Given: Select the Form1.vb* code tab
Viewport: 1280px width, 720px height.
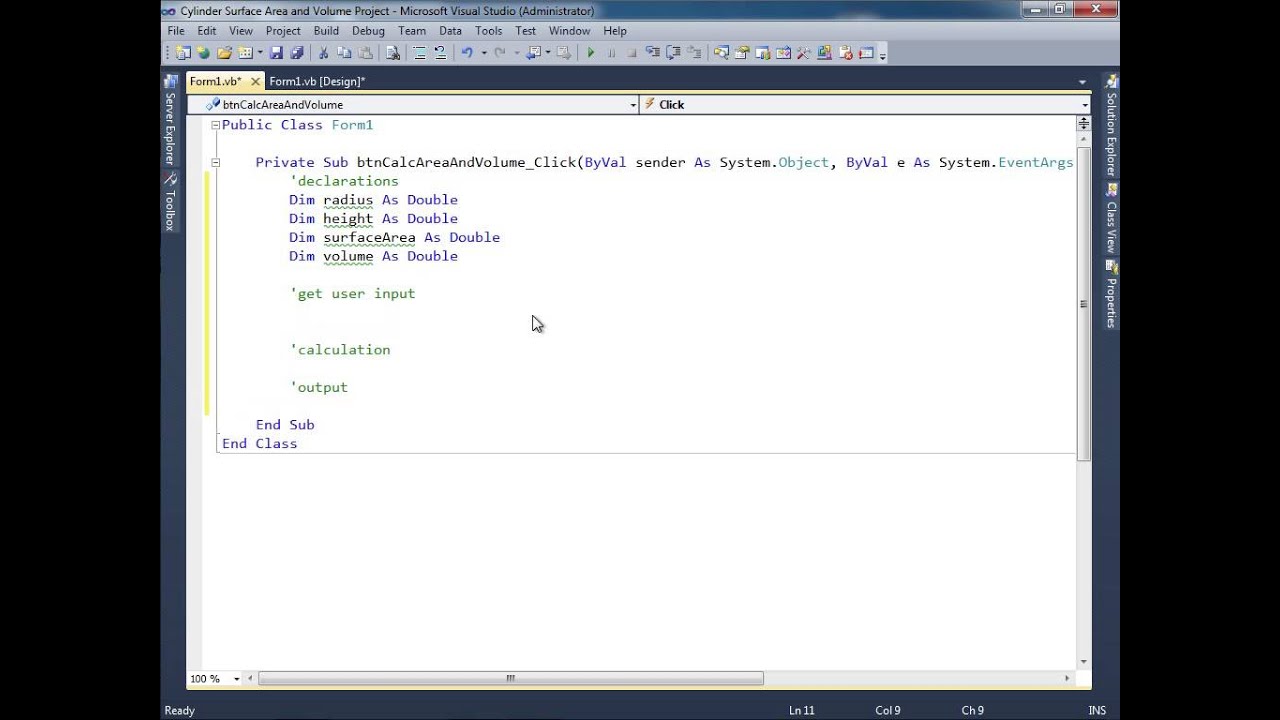Looking at the screenshot, I should [x=215, y=81].
